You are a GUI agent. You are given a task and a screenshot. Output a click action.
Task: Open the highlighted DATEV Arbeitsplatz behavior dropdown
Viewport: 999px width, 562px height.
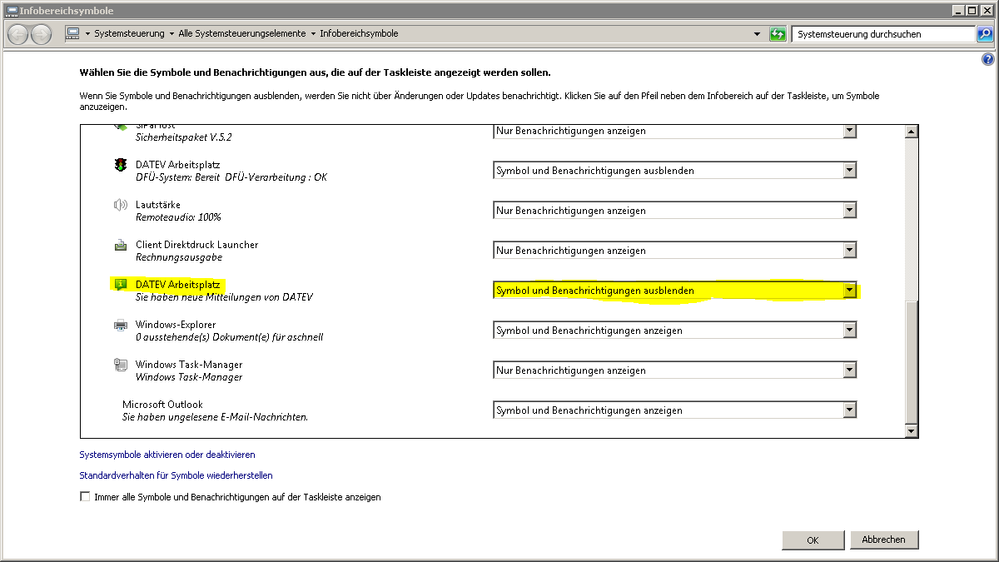849,291
